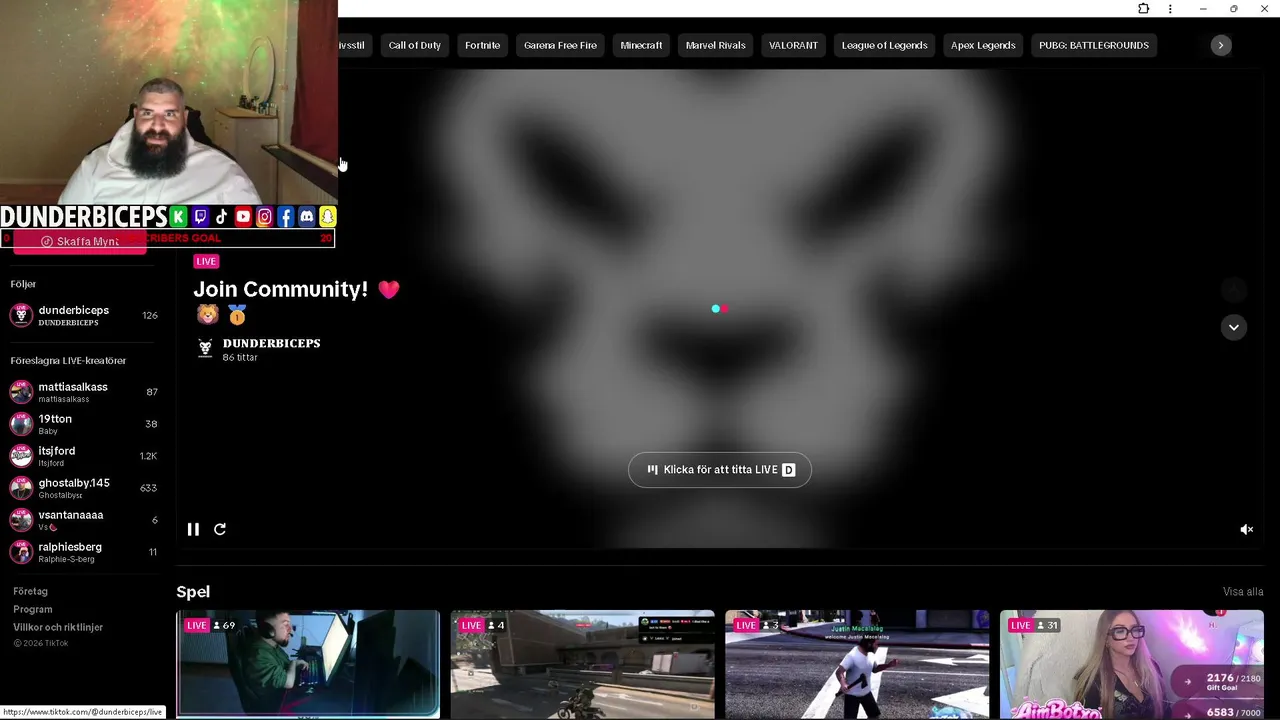The image size is (1280, 720).
Task: Click the ralphiesberg avatar icon
Action: click(x=21, y=552)
